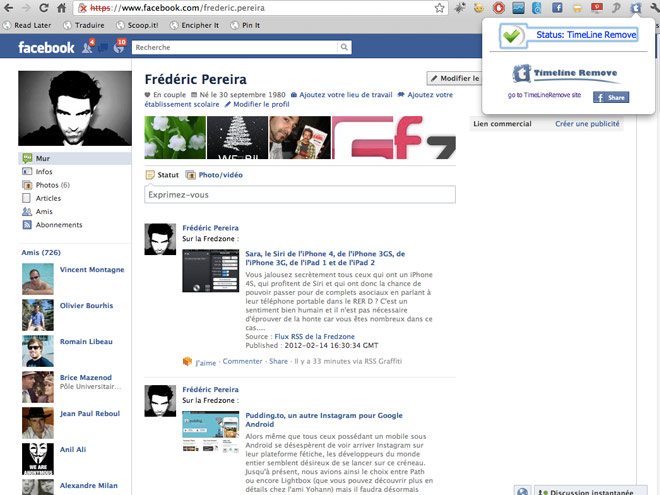
Task: Click the Timeline Remove extension toolbar icon
Action: (x=636, y=8)
